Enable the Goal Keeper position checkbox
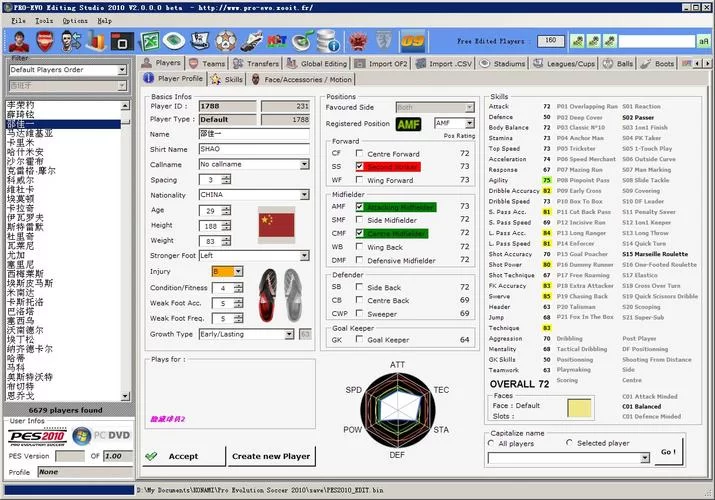 [360, 340]
